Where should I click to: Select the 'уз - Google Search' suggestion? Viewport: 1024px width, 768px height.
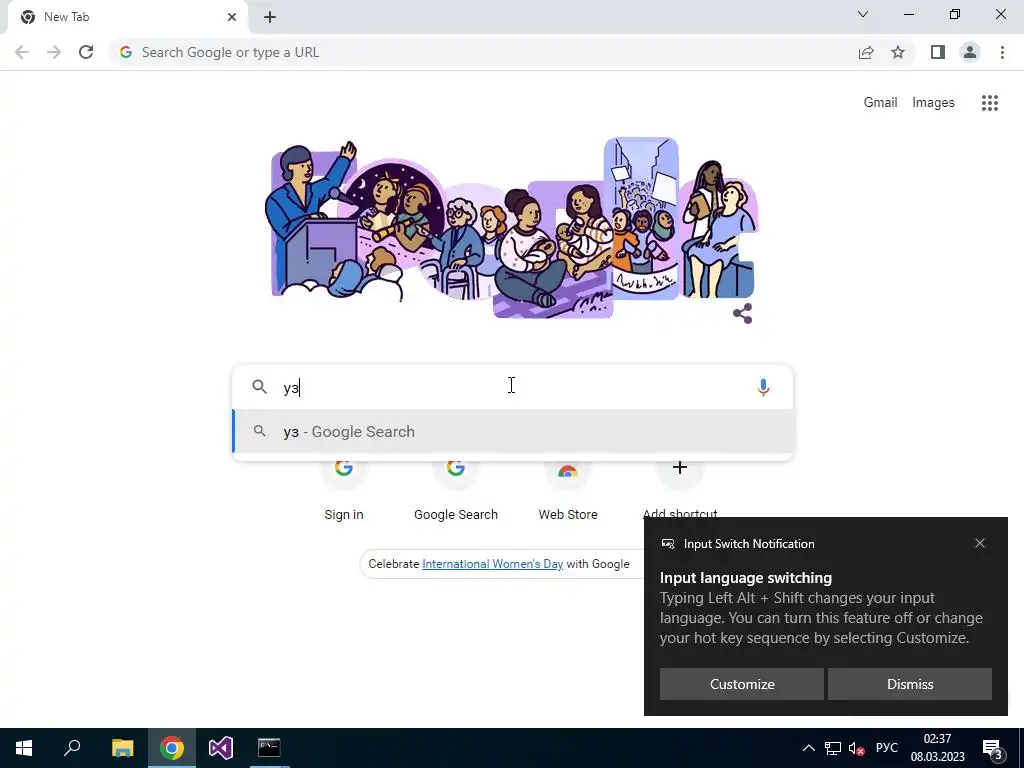(513, 432)
